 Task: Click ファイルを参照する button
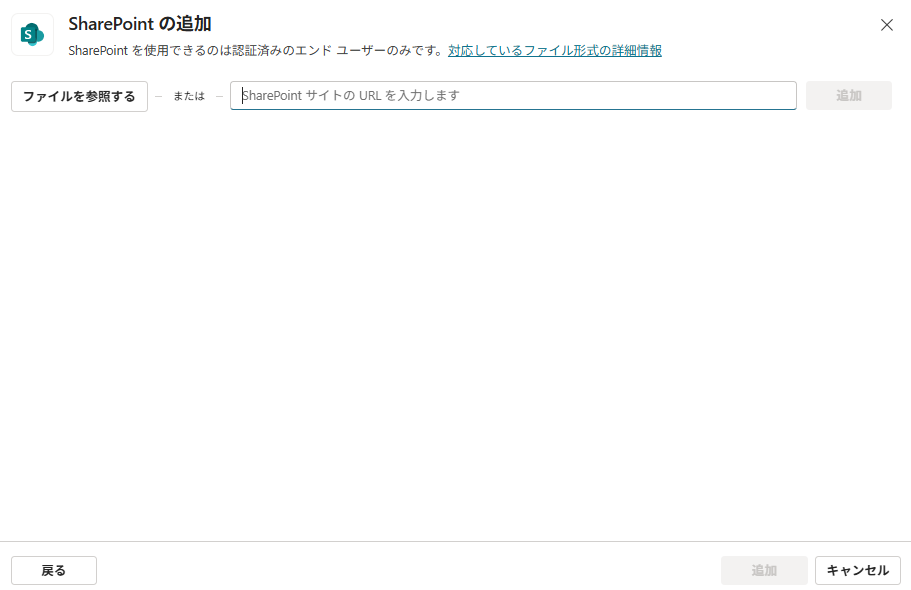point(80,96)
